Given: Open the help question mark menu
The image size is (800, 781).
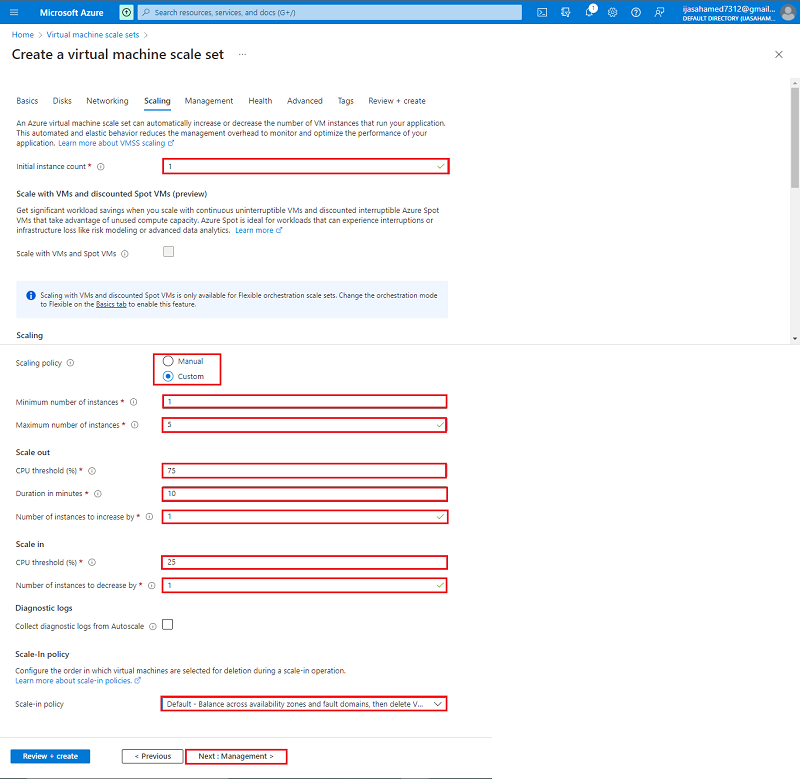Looking at the screenshot, I should click(636, 12).
